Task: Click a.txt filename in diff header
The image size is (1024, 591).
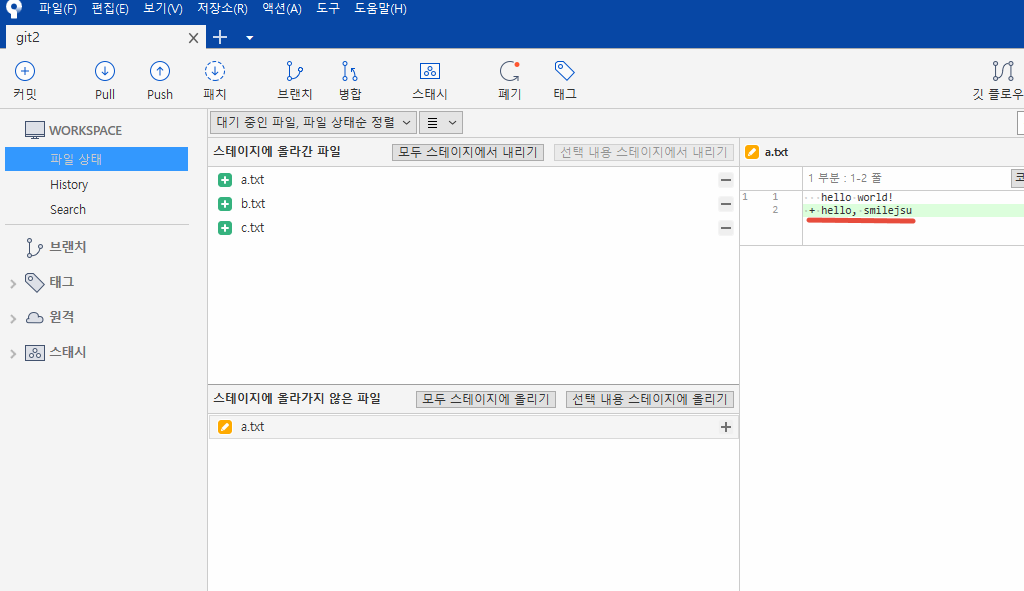Action: tap(776, 152)
